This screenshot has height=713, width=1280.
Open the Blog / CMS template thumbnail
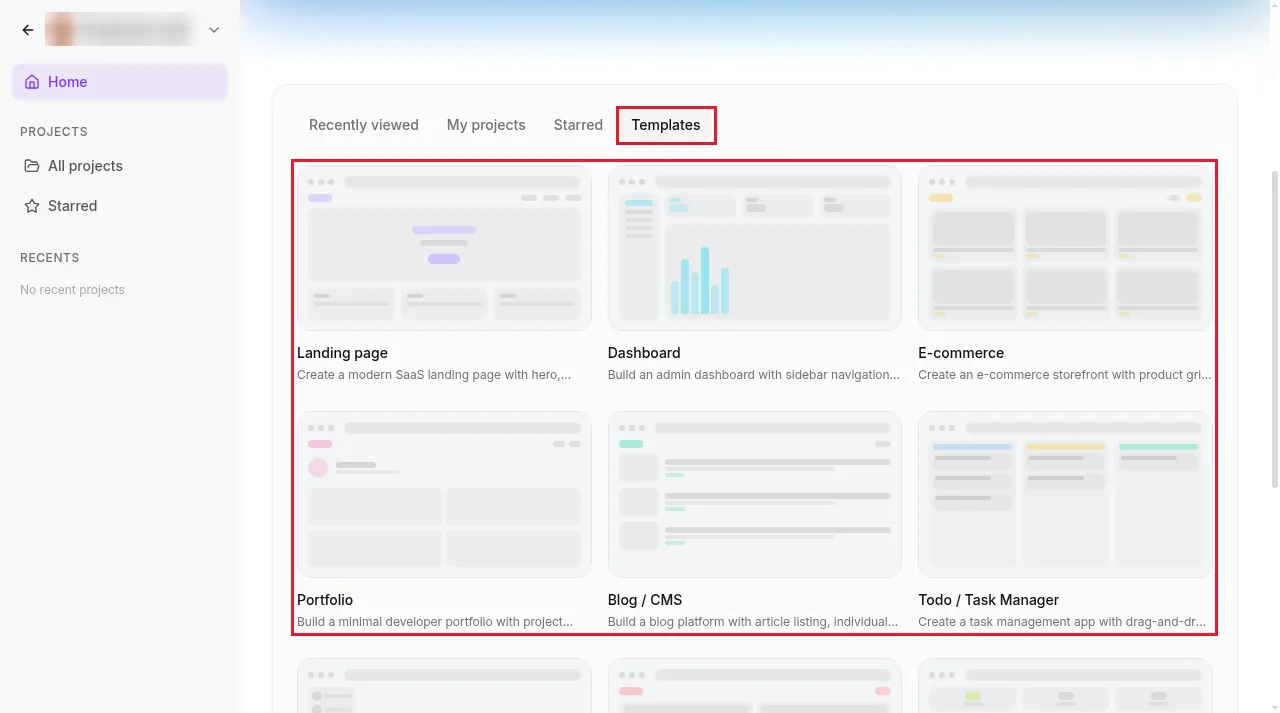(755, 495)
